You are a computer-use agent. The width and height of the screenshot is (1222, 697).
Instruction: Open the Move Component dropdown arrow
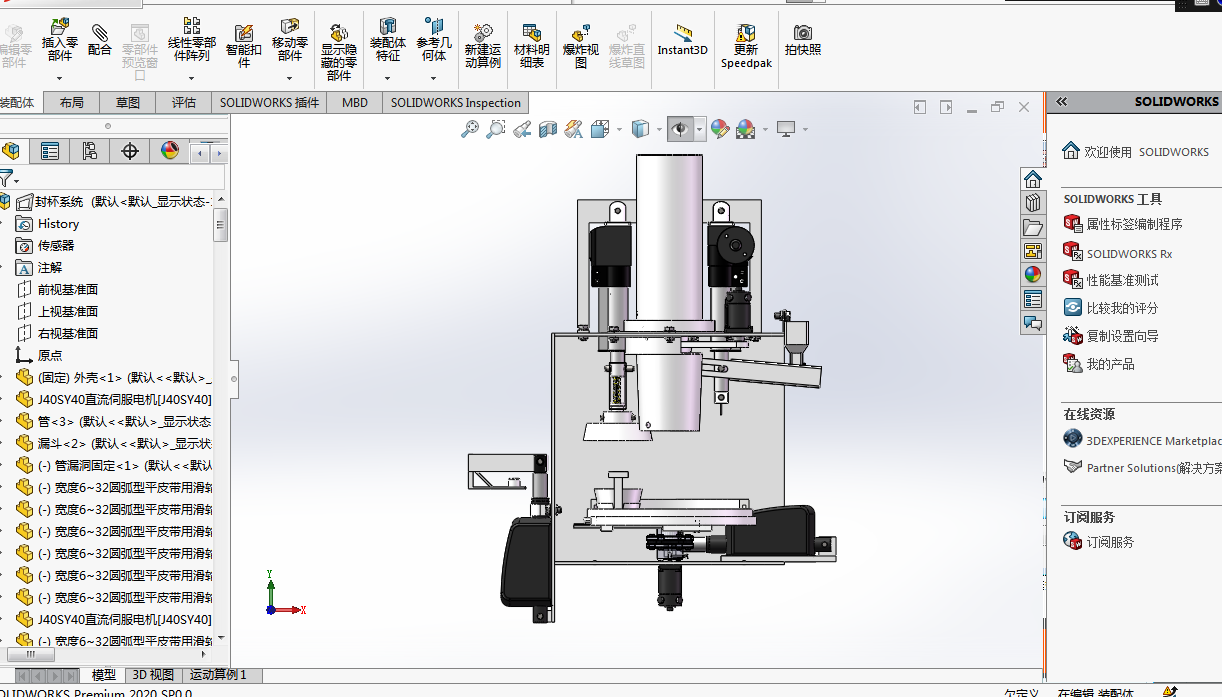pos(290,78)
